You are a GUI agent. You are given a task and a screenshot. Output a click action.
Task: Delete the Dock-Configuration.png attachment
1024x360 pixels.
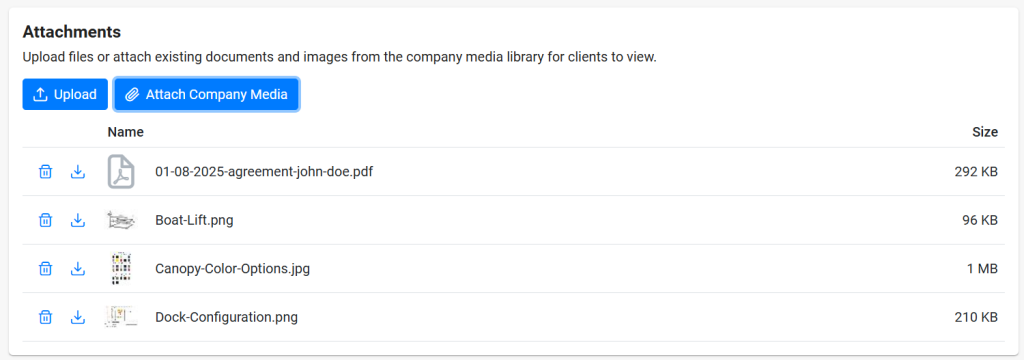click(45, 318)
